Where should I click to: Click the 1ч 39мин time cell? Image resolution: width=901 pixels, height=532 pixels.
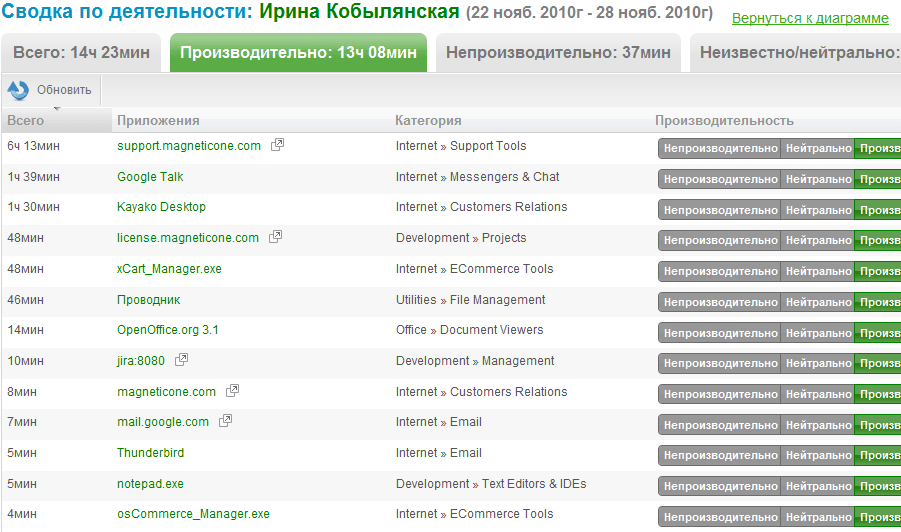tap(33, 177)
